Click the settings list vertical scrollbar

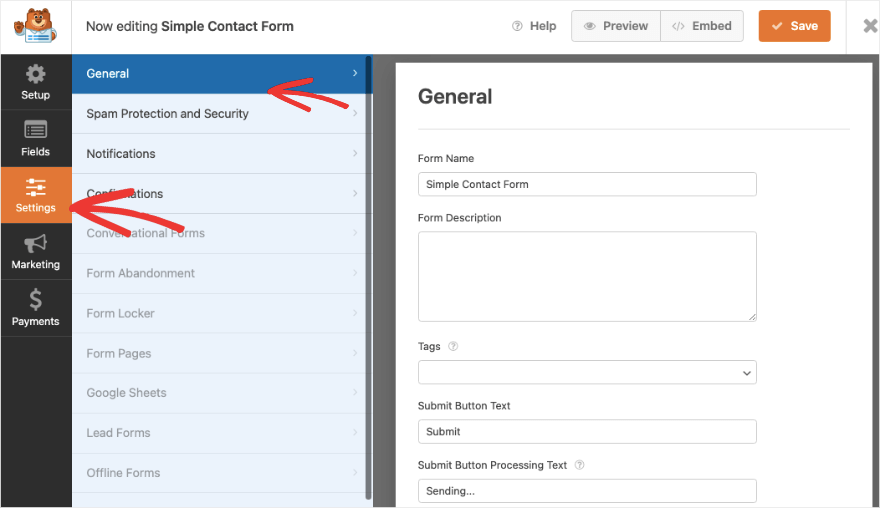click(x=368, y=277)
